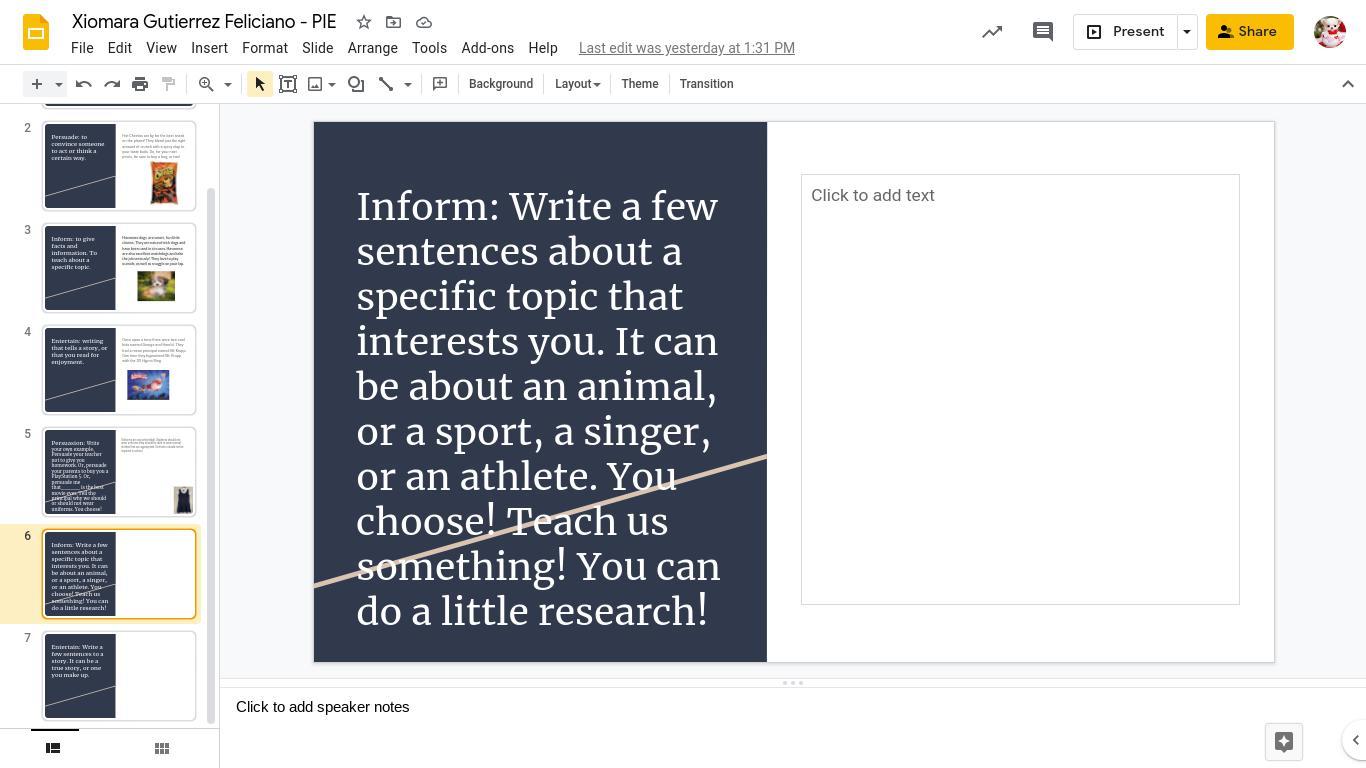Click the Print icon in toolbar
This screenshot has width=1366, height=768.
click(140, 84)
